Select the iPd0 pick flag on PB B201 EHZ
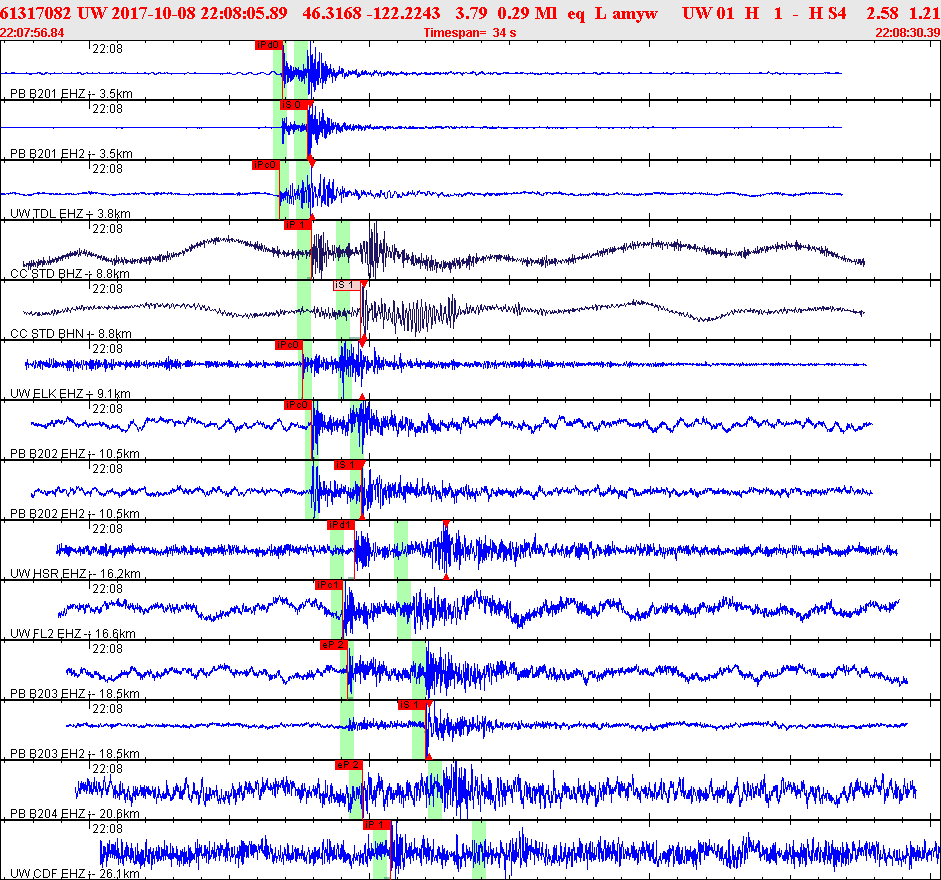Viewport: 941px width, 880px height. 268,45
